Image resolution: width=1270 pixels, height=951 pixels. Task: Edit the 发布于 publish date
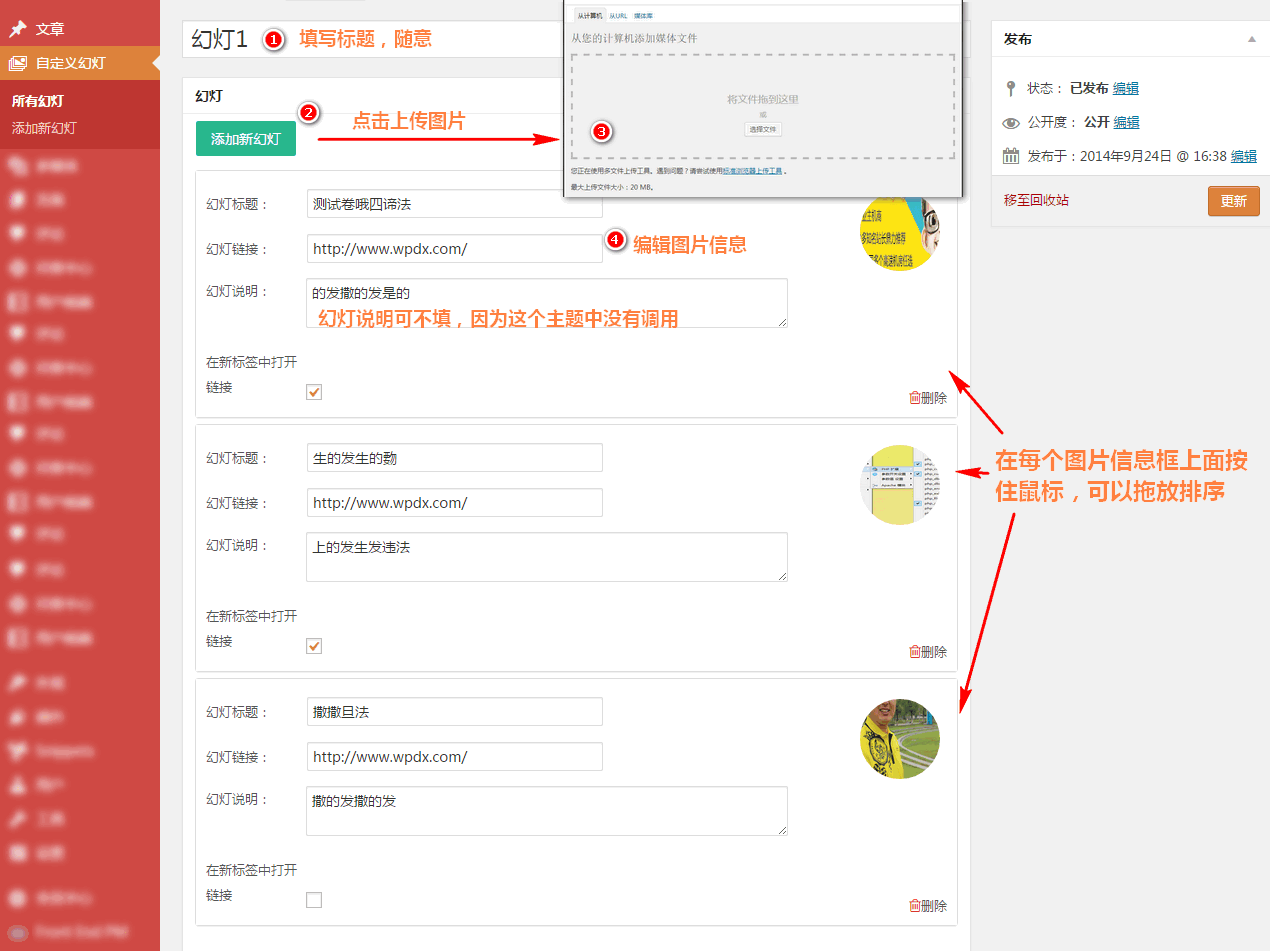[x=1243, y=156]
